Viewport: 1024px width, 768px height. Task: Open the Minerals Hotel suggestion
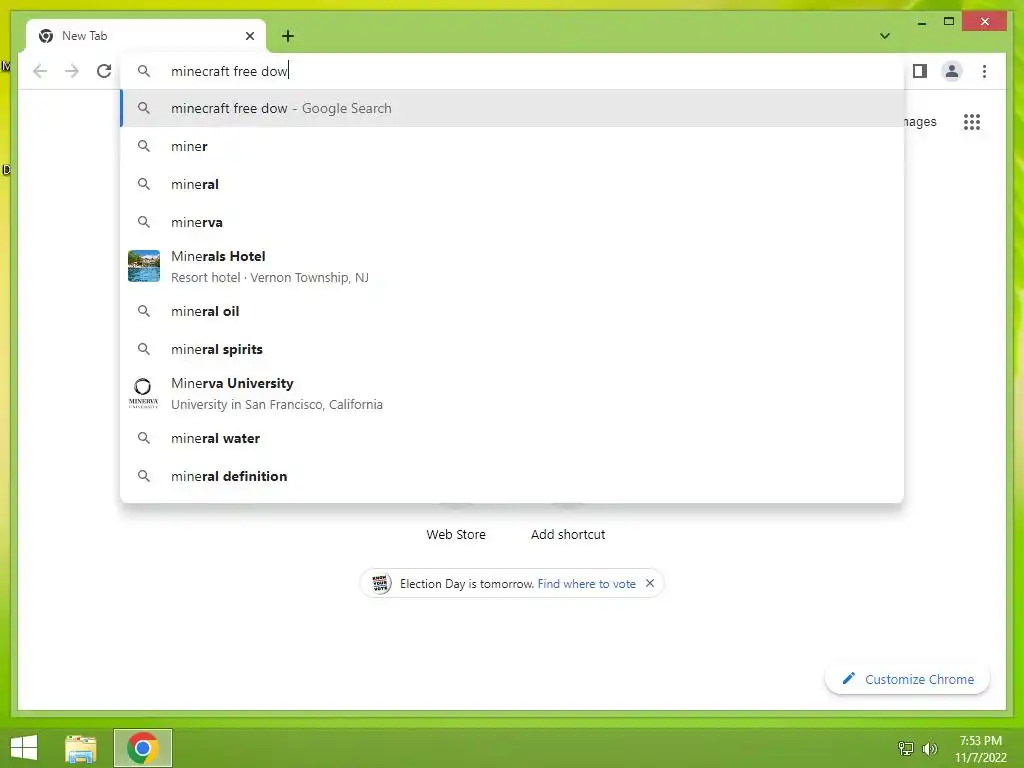pos(512,266)
